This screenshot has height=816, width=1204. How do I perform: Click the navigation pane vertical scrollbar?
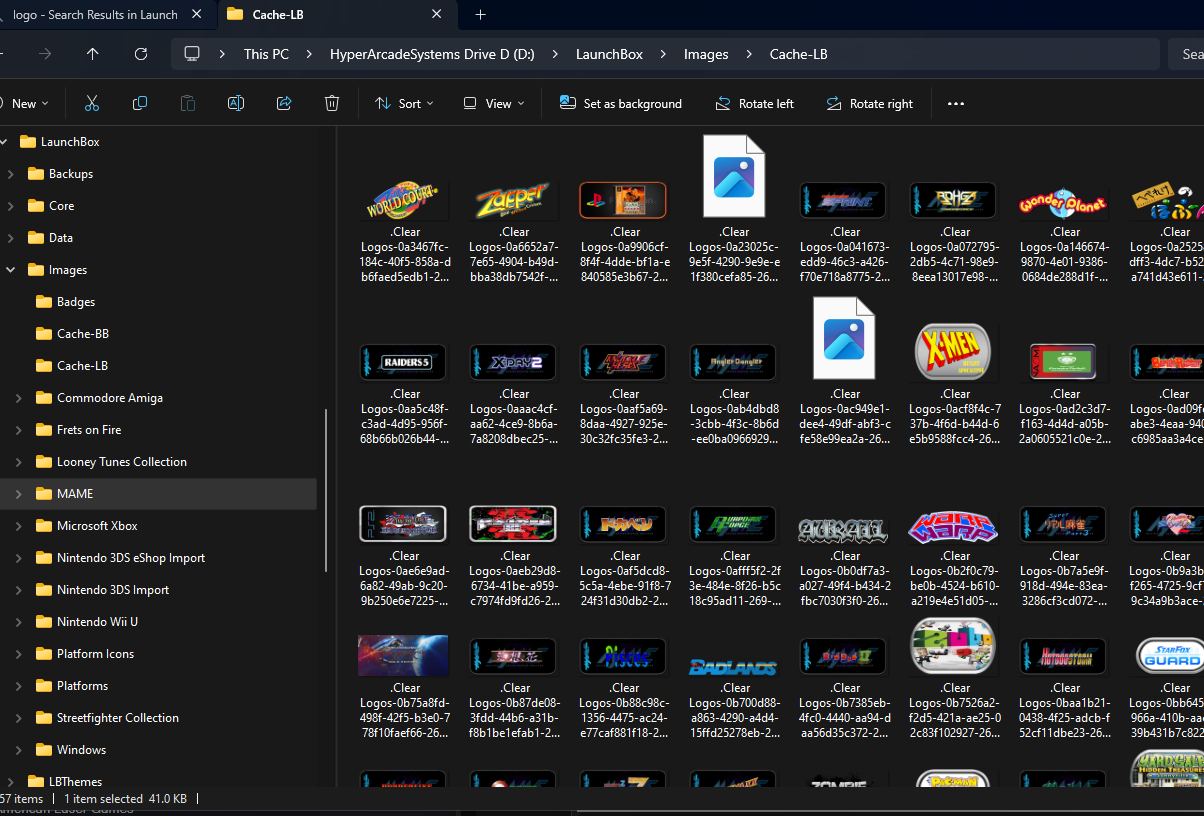[326, 491]
